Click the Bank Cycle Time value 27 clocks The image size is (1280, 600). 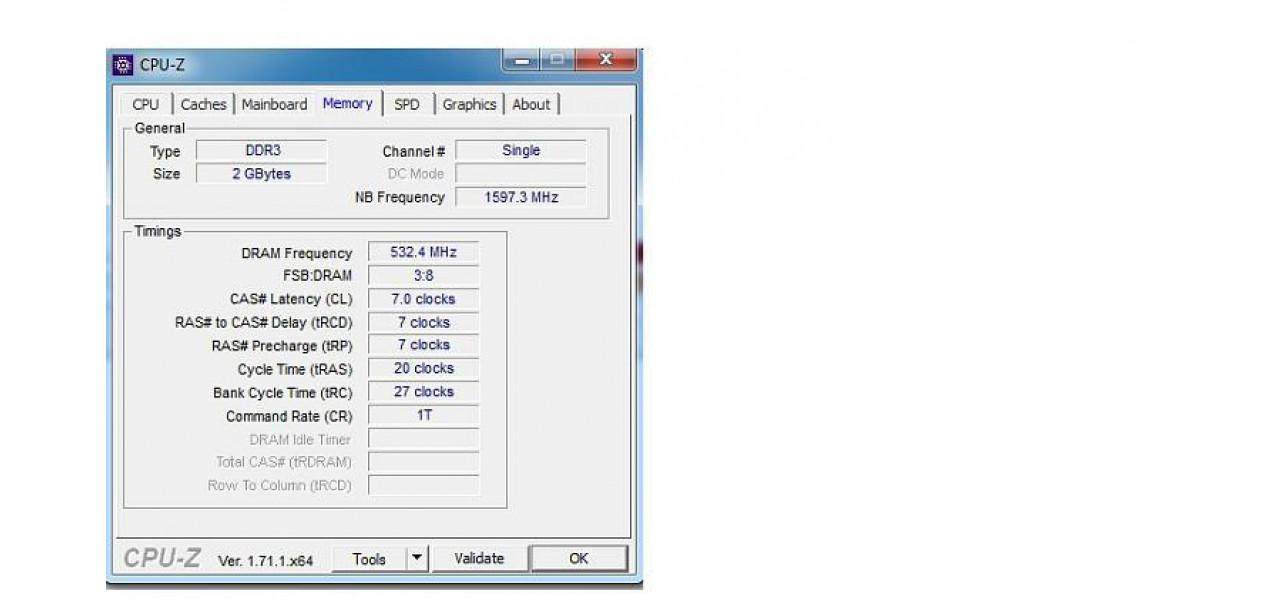pyautogui.click(x=424, y=392)
